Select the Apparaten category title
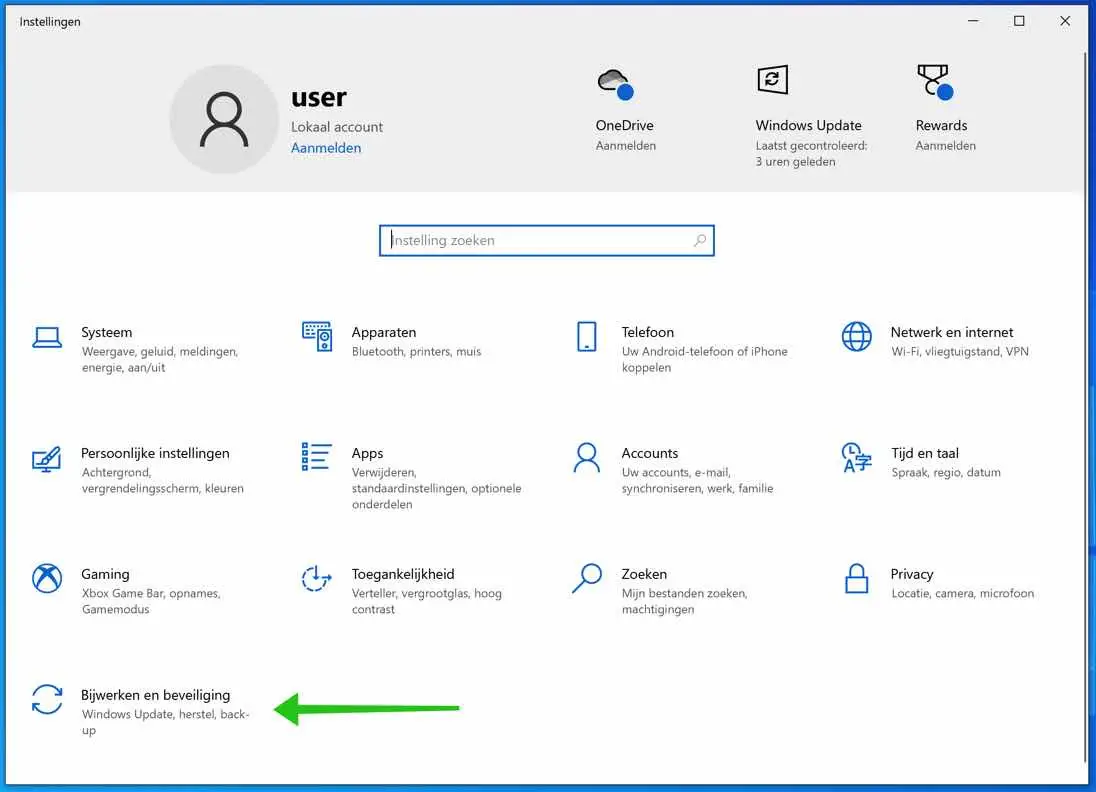The image size is (1096, 792). pos(384,332)
